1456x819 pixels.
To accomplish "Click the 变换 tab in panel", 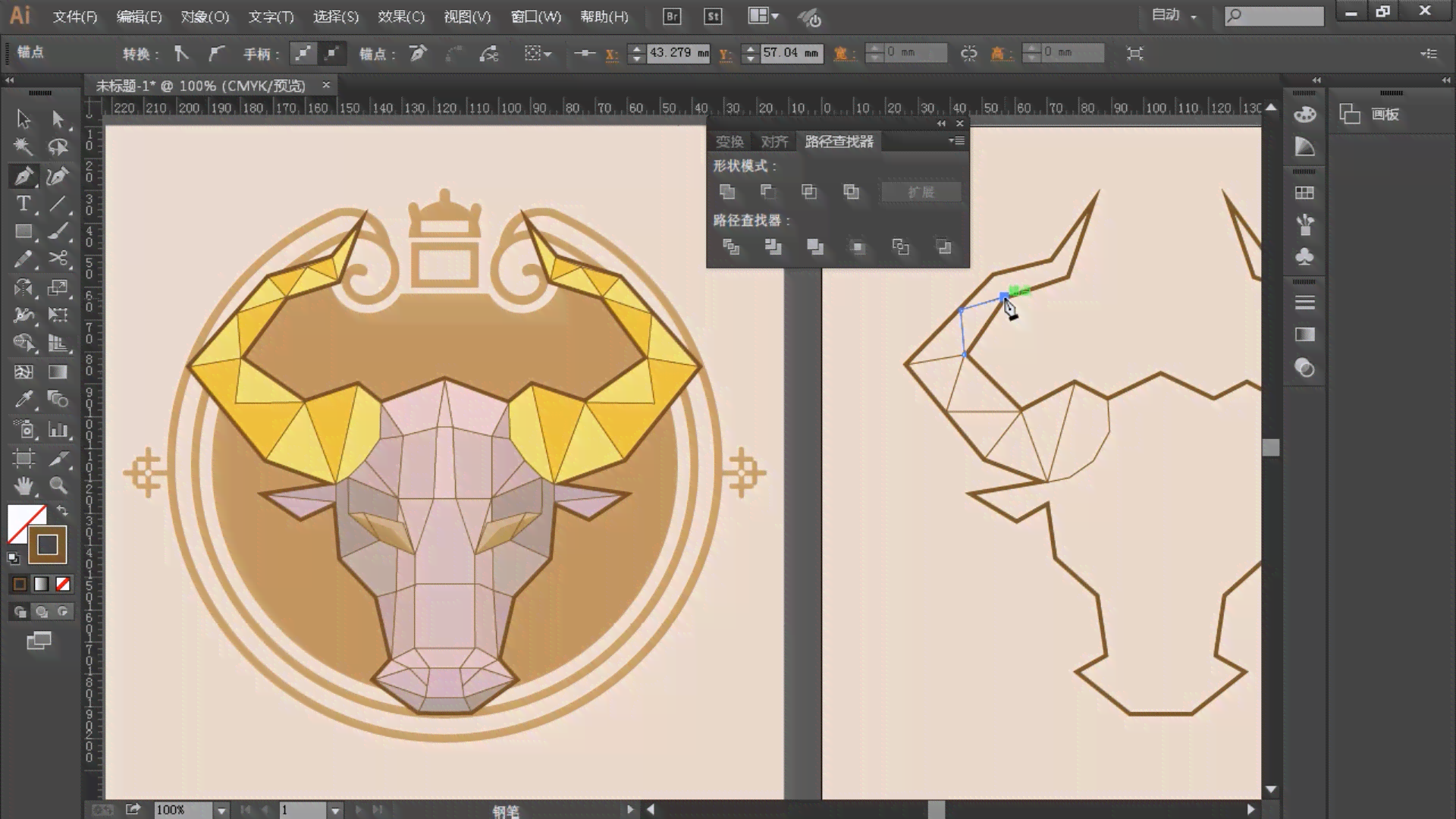I will click(730, 142).
